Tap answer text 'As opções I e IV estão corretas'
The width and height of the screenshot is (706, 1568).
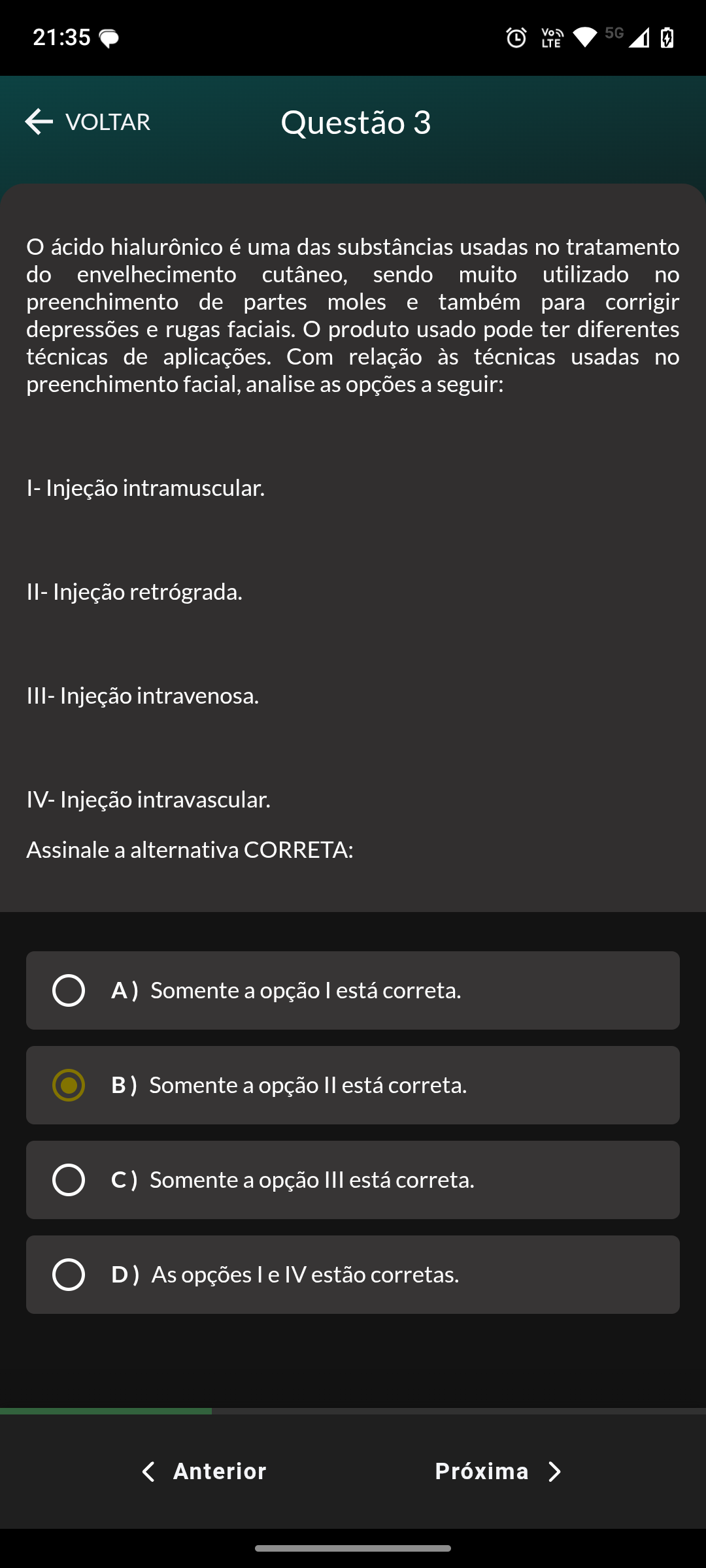click(305, 1275)
